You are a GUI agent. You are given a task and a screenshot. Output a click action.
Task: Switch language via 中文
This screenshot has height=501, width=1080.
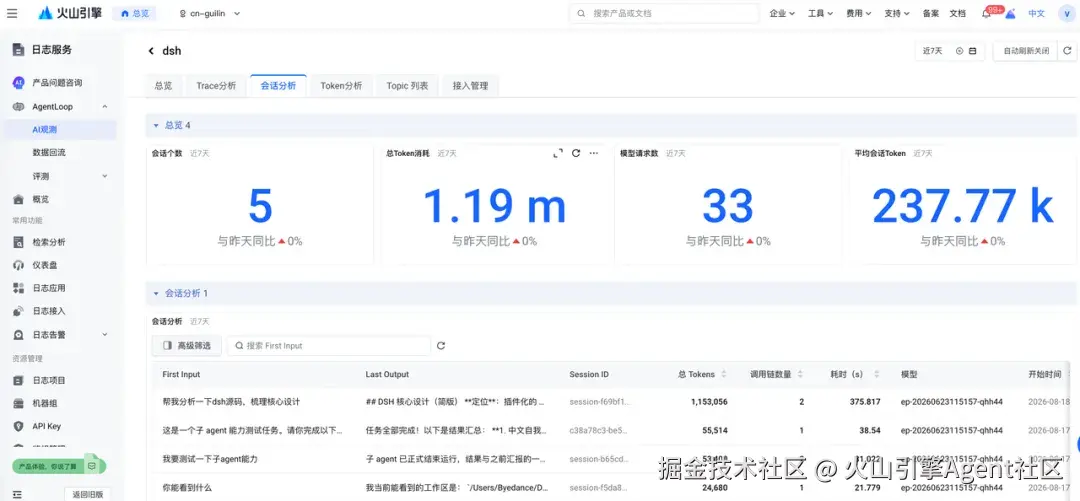point(1036,13)
